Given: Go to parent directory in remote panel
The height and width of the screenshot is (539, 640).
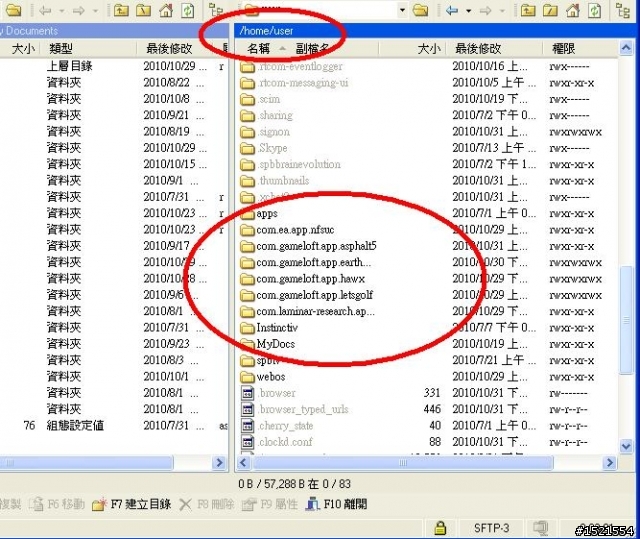Looking at the screenshot, I should (x=527, y=10).
